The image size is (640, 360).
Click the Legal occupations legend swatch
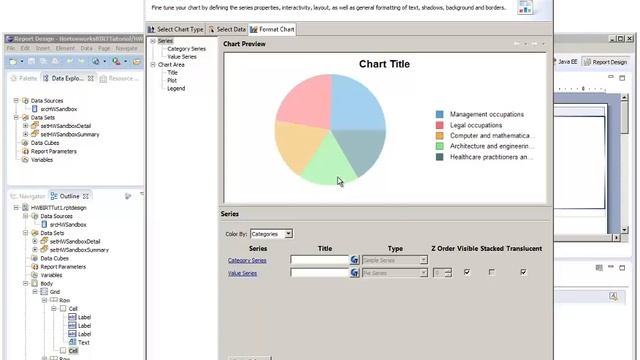coord(440,125)
